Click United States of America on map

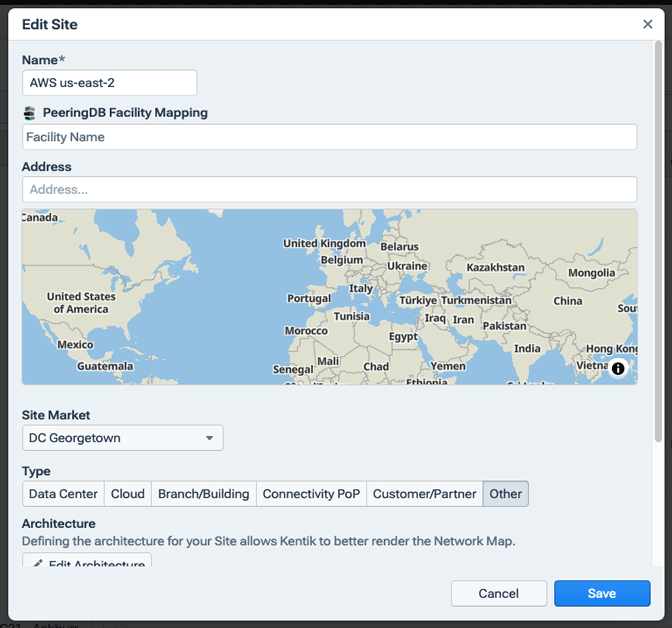click(x=81, y=303)
